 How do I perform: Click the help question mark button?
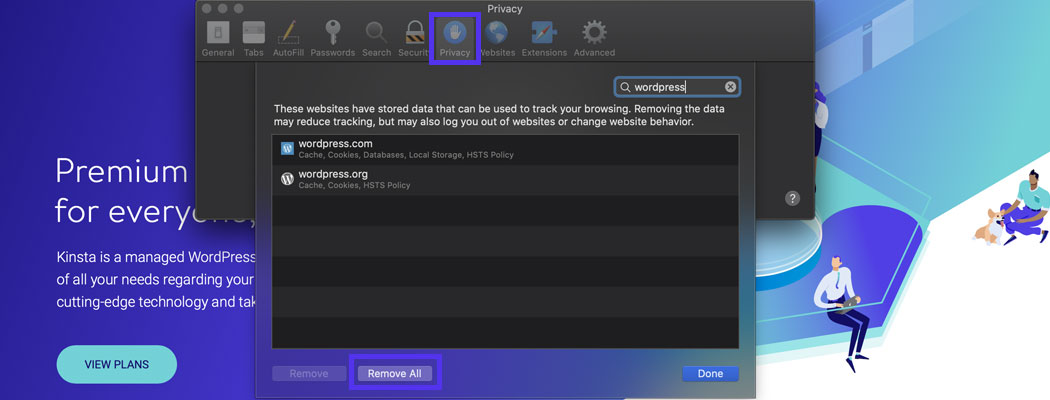(792, 198)
